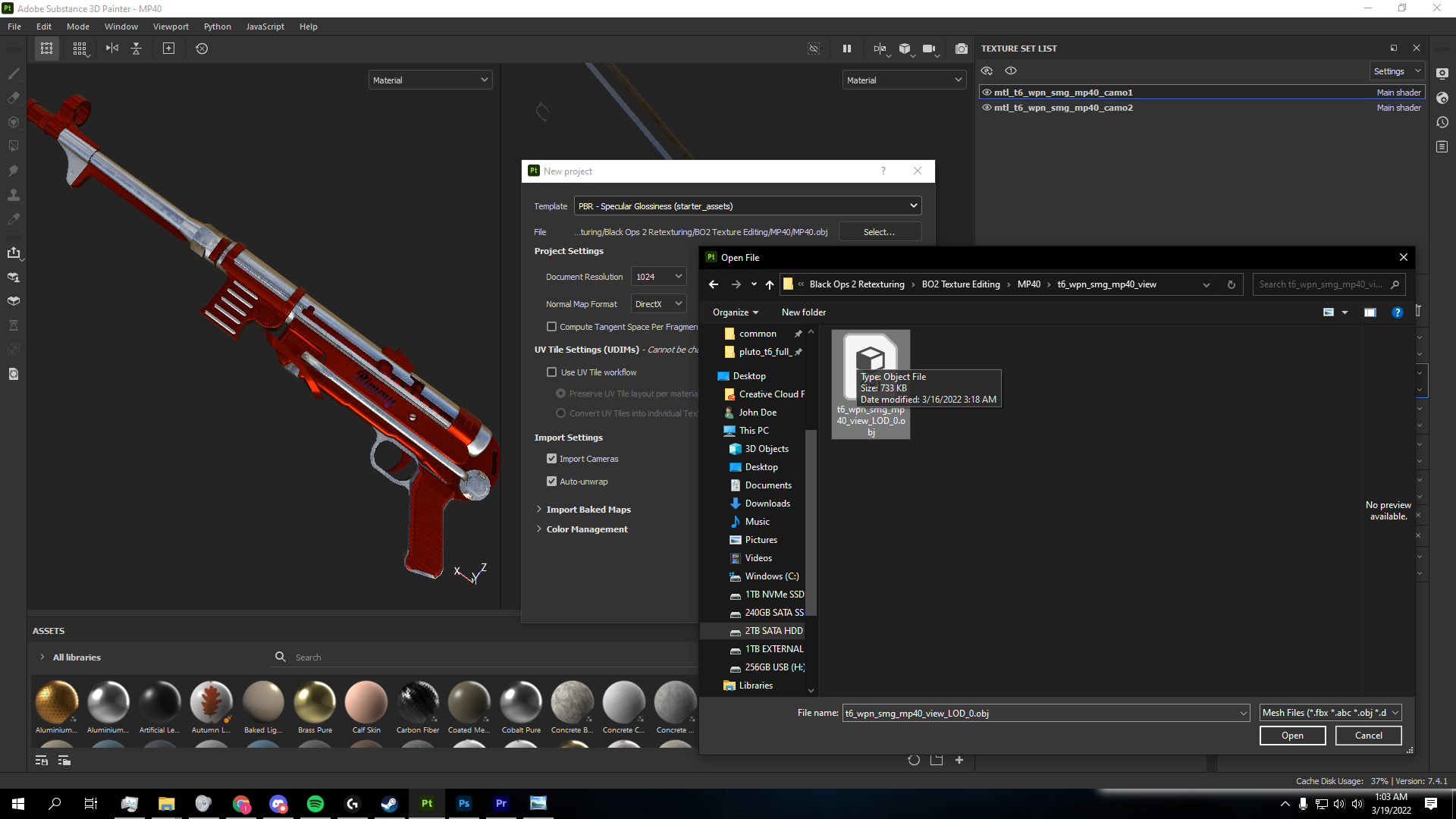Click the 3D cube display icon
Viewport: 1456px width, 819px height.
pyautogui.click(x=905, y=49)
